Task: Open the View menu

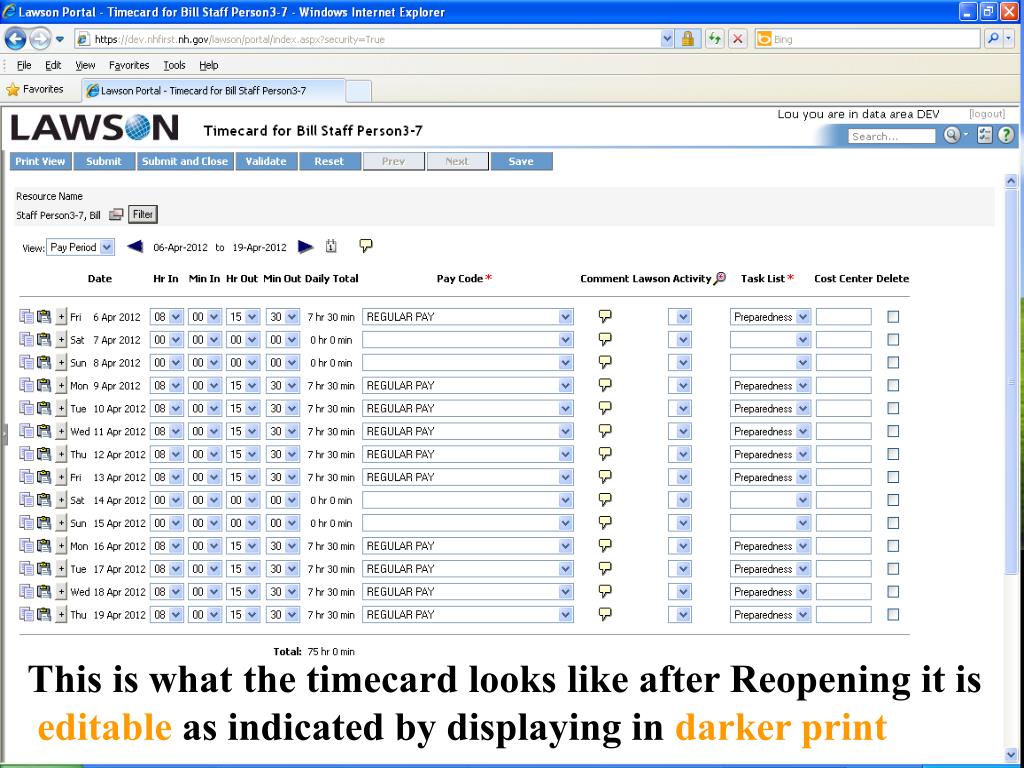Action: [x=85, y=65]
